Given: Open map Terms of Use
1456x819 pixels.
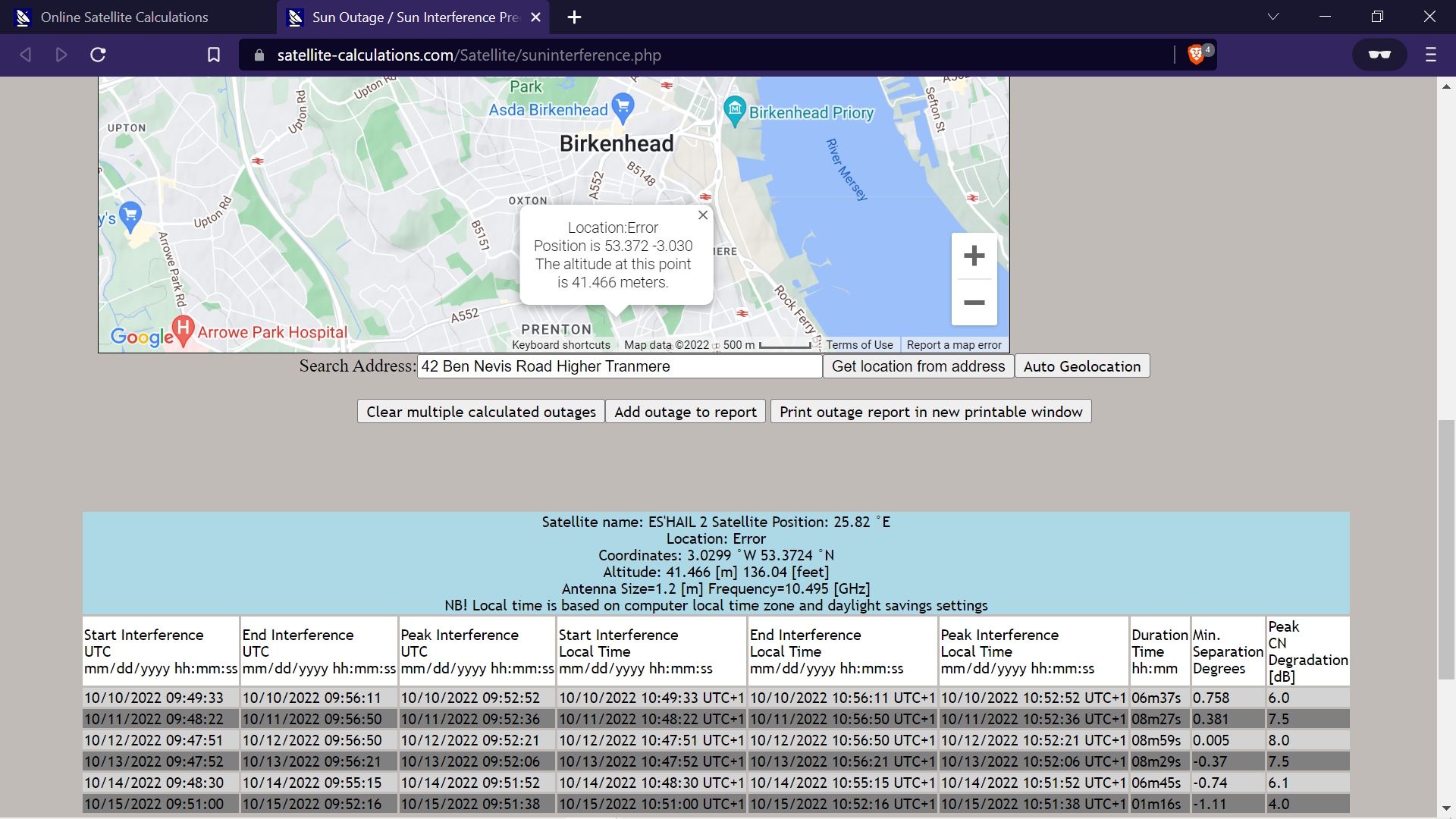Looking at the screenshot, I should 859,345.
